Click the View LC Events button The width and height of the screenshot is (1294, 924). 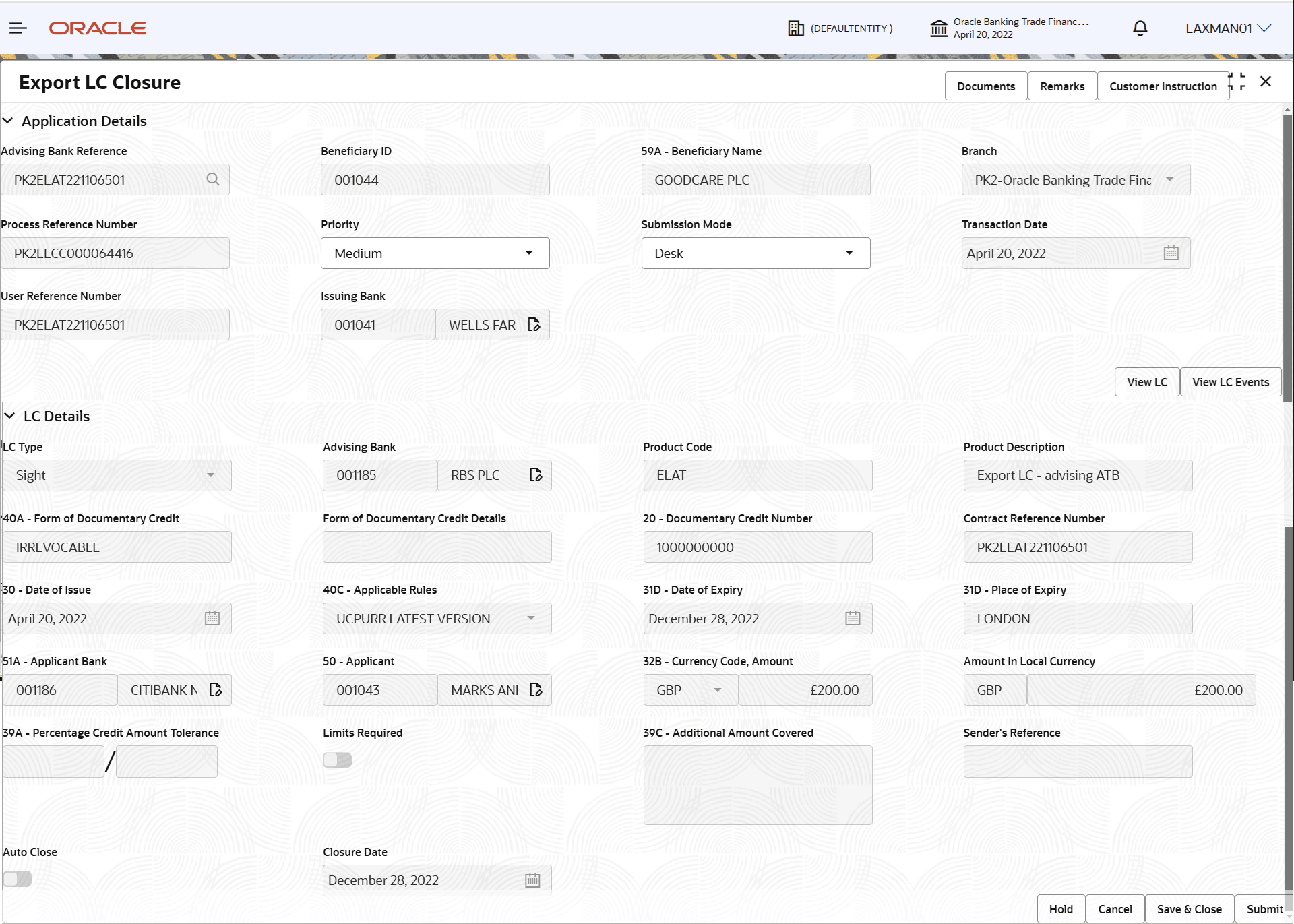1230,381
